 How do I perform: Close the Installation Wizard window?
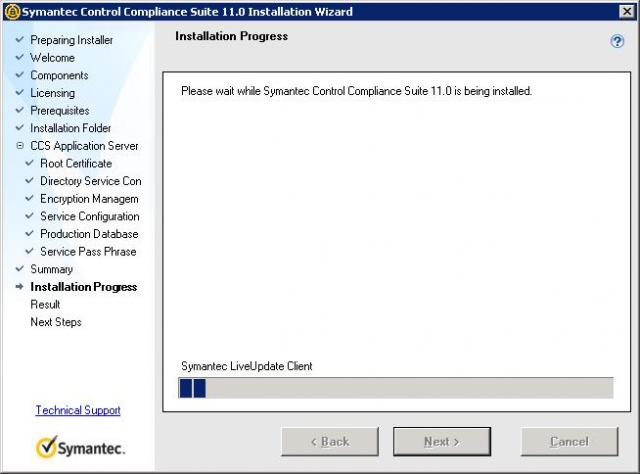[x=626, y=11]
